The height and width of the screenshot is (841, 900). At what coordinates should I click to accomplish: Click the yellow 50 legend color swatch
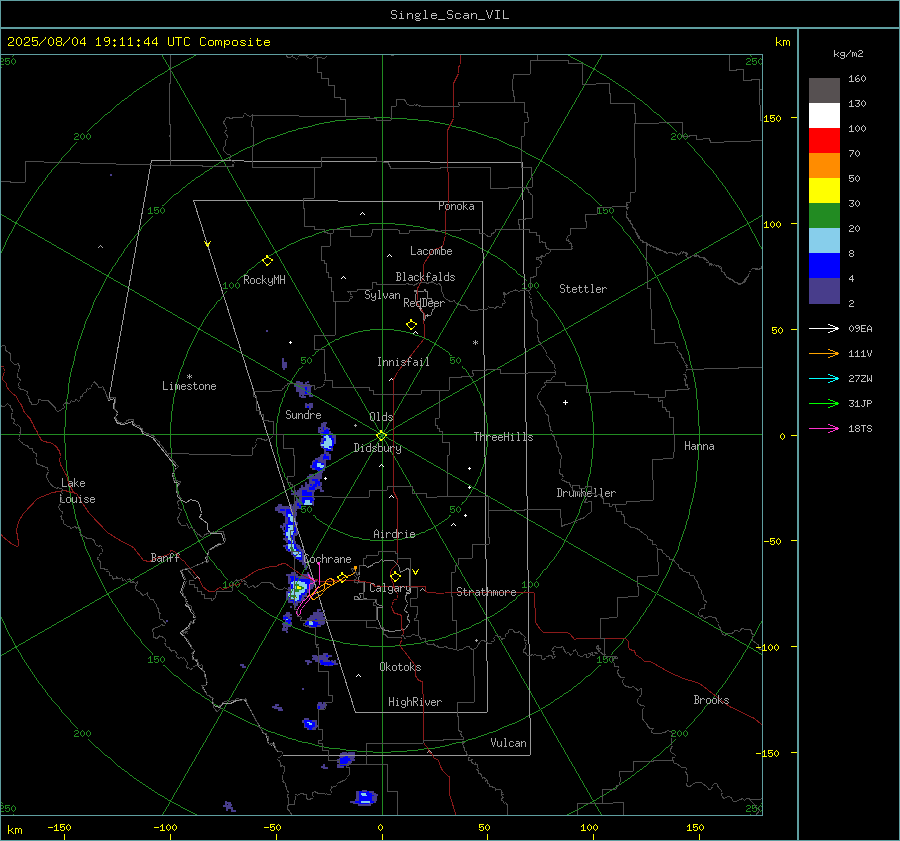(824, 191)
